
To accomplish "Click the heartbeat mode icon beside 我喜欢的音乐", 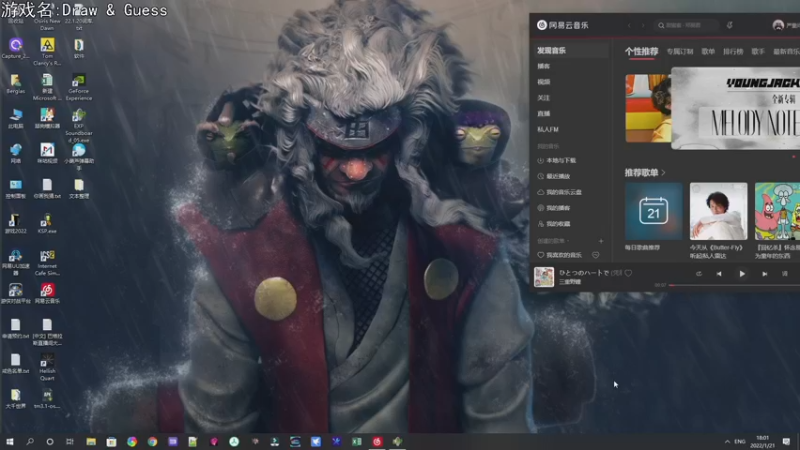I will [x=595, y=255].
